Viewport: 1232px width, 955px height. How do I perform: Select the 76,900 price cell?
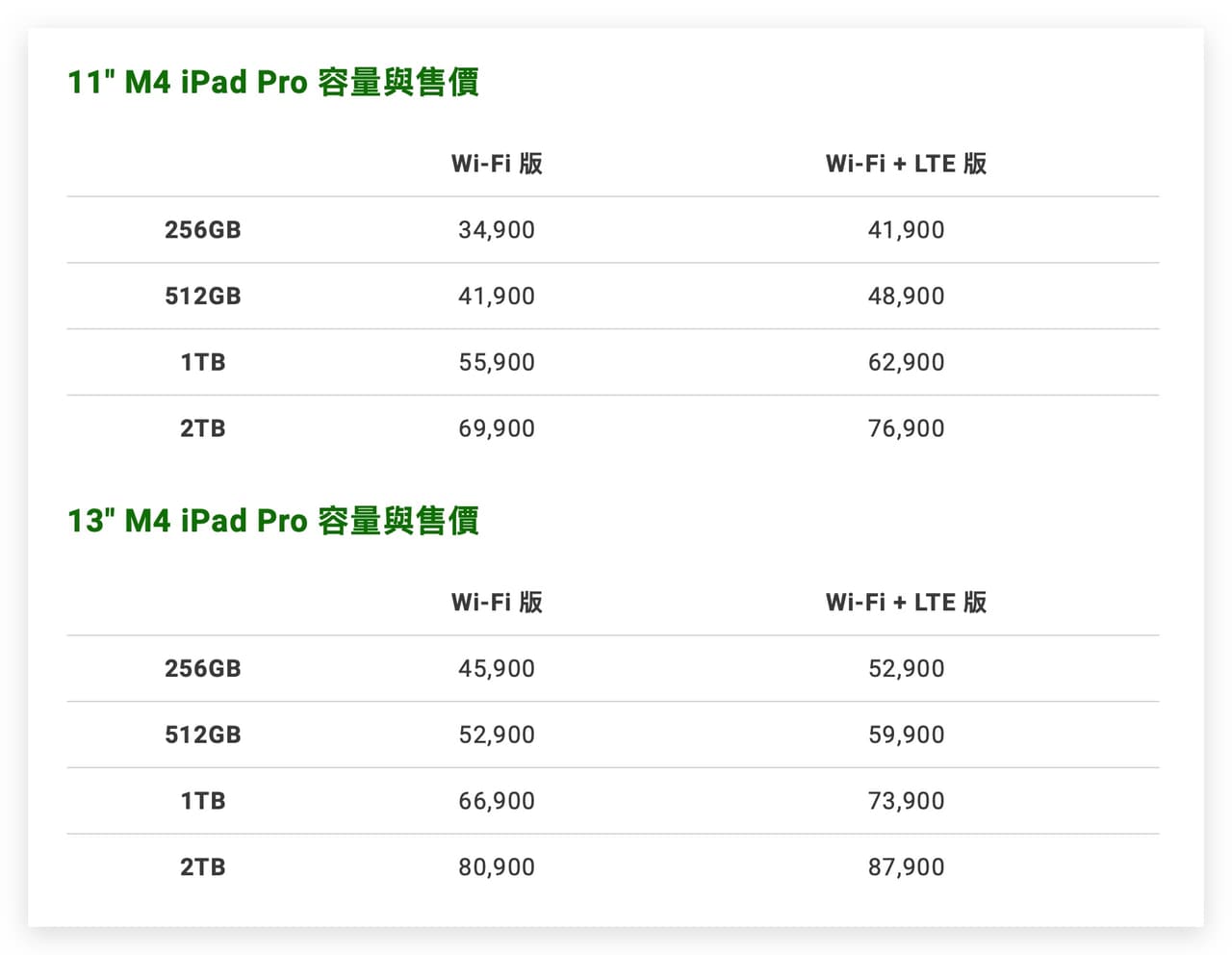[906, 429]
